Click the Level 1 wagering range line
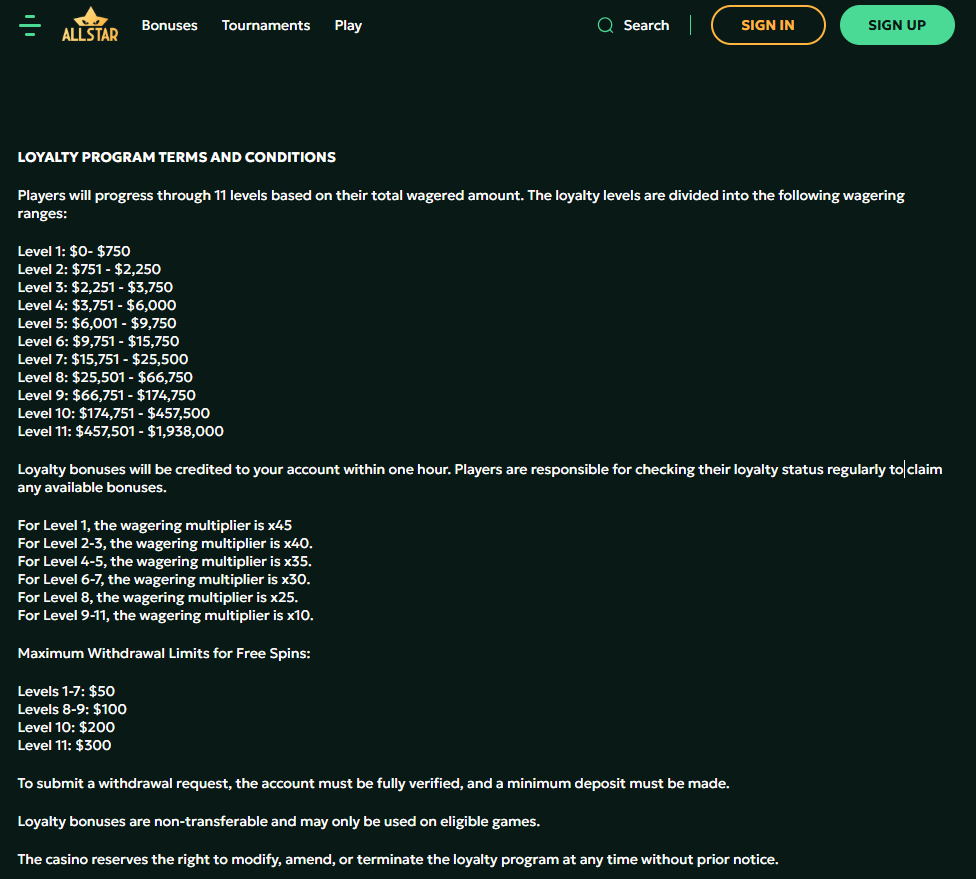The height and width of the screenshot is (879, 976). pos(74,251)
